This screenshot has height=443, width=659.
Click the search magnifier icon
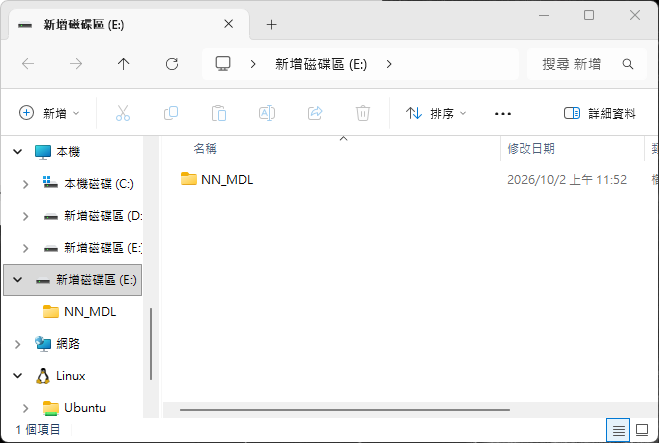point(627,64)
